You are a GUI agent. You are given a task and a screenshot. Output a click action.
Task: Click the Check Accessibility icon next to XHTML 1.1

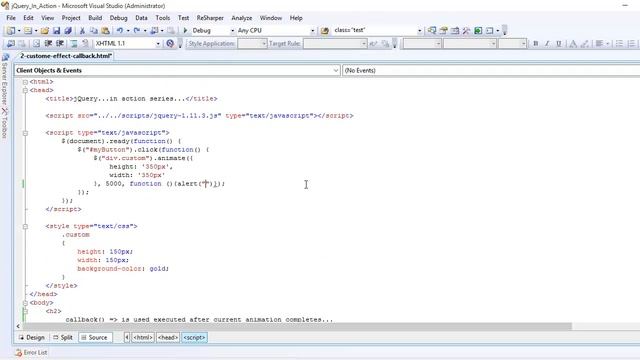pyautogui.click(x=170, y=43)
